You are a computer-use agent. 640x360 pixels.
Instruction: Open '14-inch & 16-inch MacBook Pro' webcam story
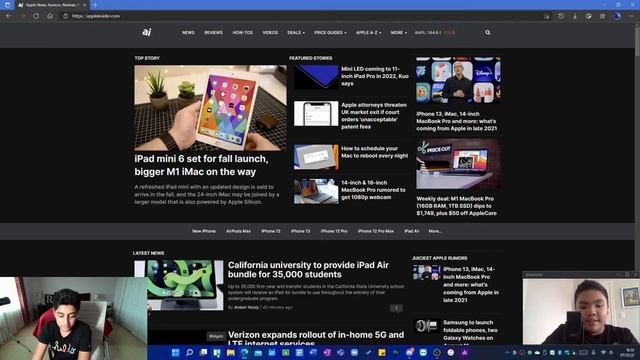[373, 190]
